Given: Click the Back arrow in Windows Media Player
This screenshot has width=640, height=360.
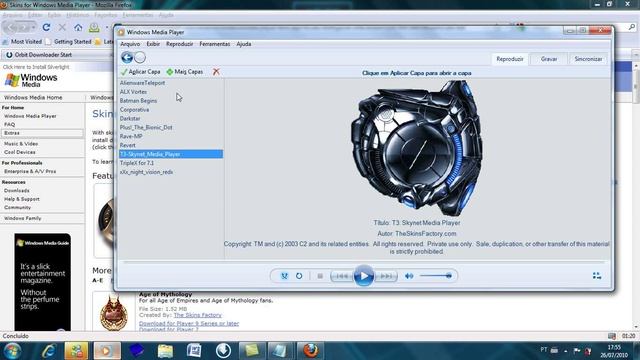Looking at the screenshot, I should (127, 58).
